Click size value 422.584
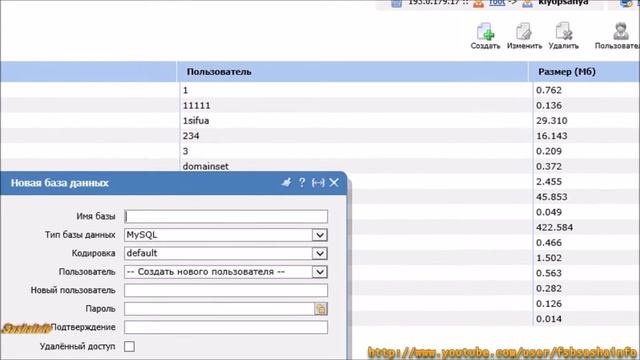 554,227
